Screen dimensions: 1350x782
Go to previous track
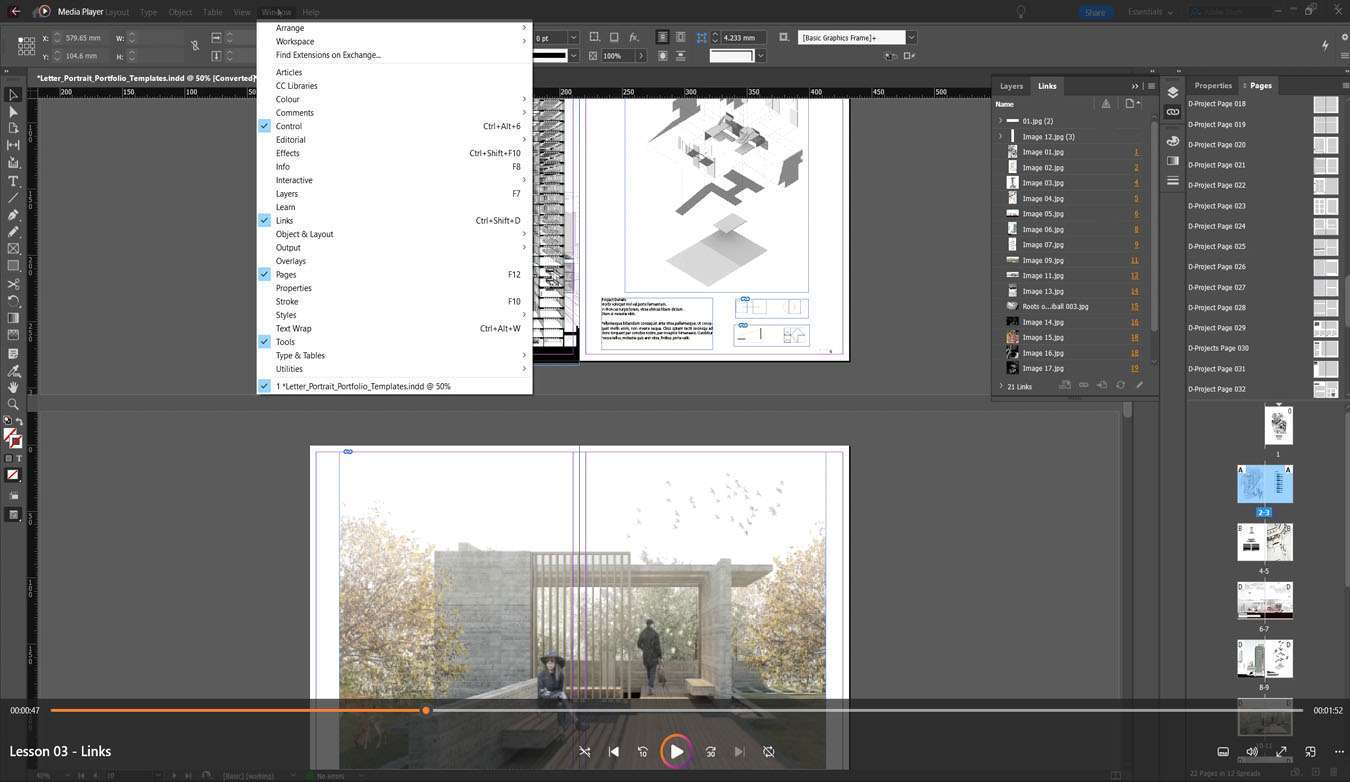coord(614,752)
